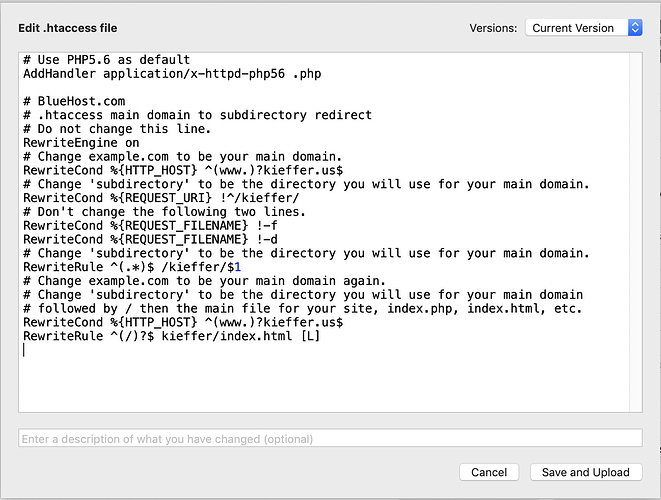This screenshot has height=500, width=661.
Task: Click the '# Use PHP5.6 as default' comment
Action: [106, 59]
